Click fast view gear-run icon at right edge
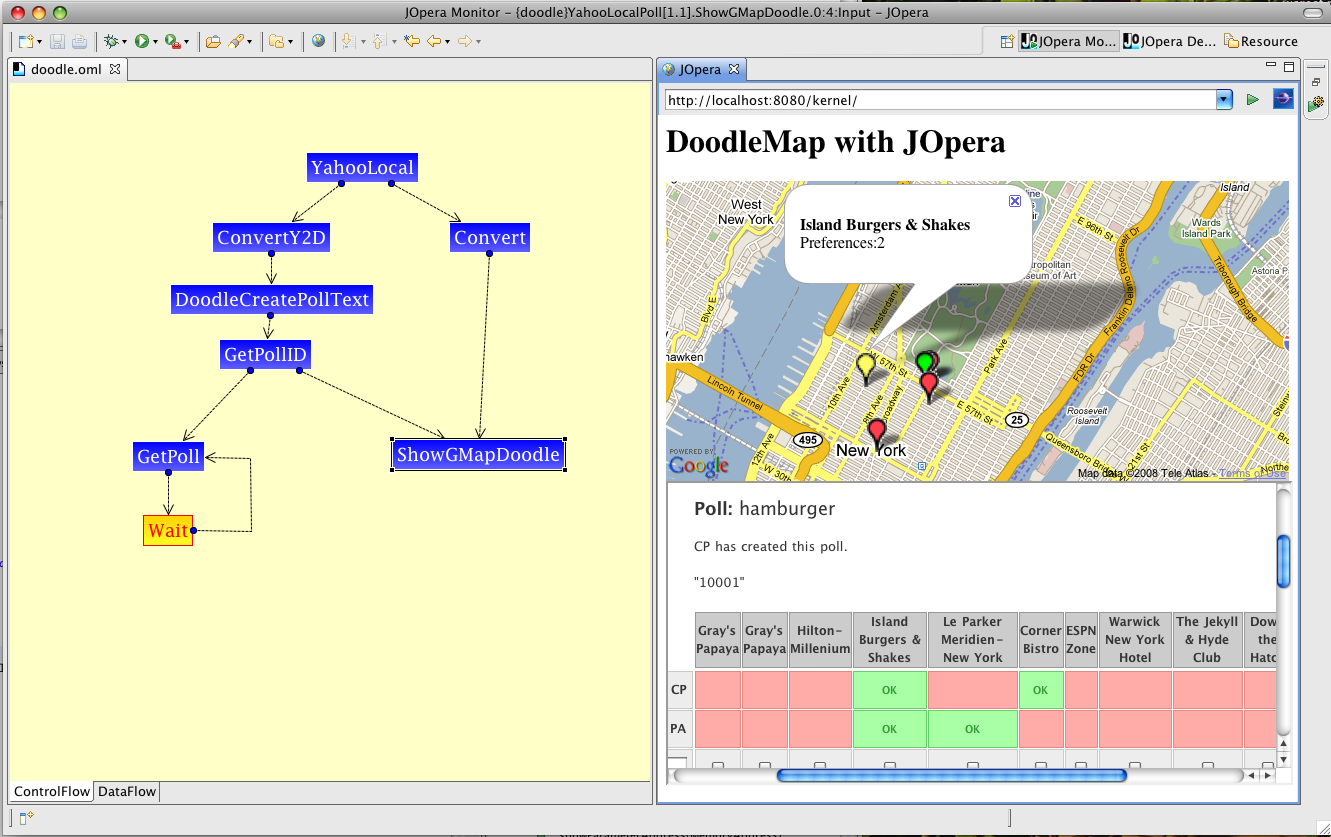This screenshot has width=1331, height=837. pos(1318,102)
